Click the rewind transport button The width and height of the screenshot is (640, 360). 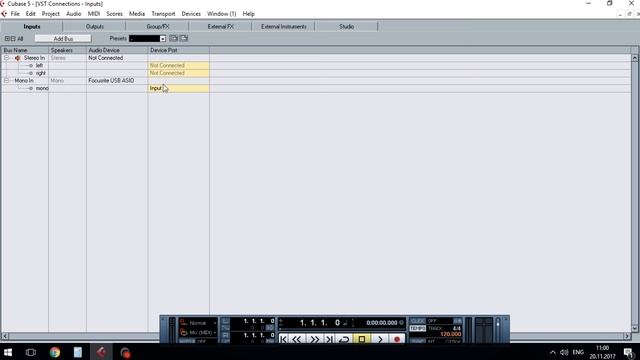point(297,339)
